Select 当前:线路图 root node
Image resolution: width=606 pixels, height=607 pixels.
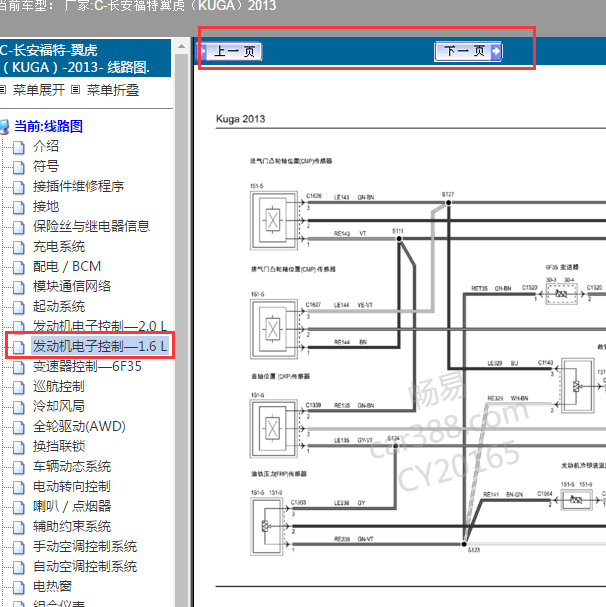coord(48,126)
